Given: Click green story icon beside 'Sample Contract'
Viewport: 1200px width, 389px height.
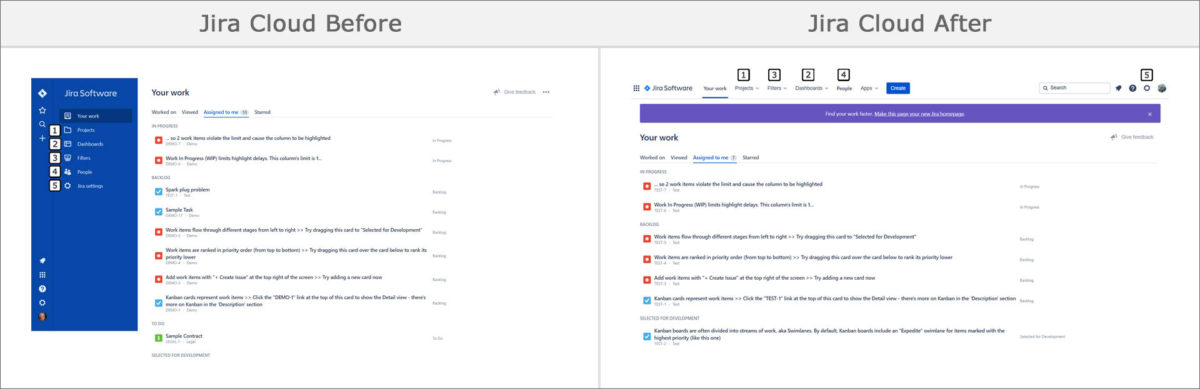Looking at the screenshot, I should coord(158,338).
